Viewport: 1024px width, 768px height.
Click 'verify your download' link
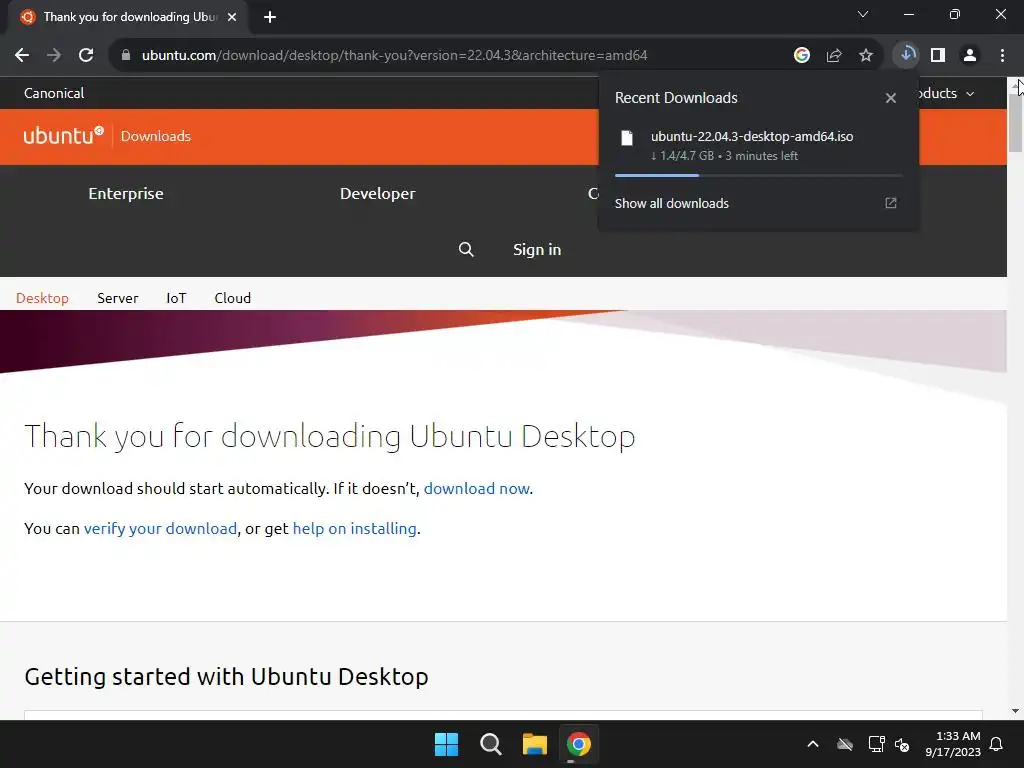(x=160, y=528)
